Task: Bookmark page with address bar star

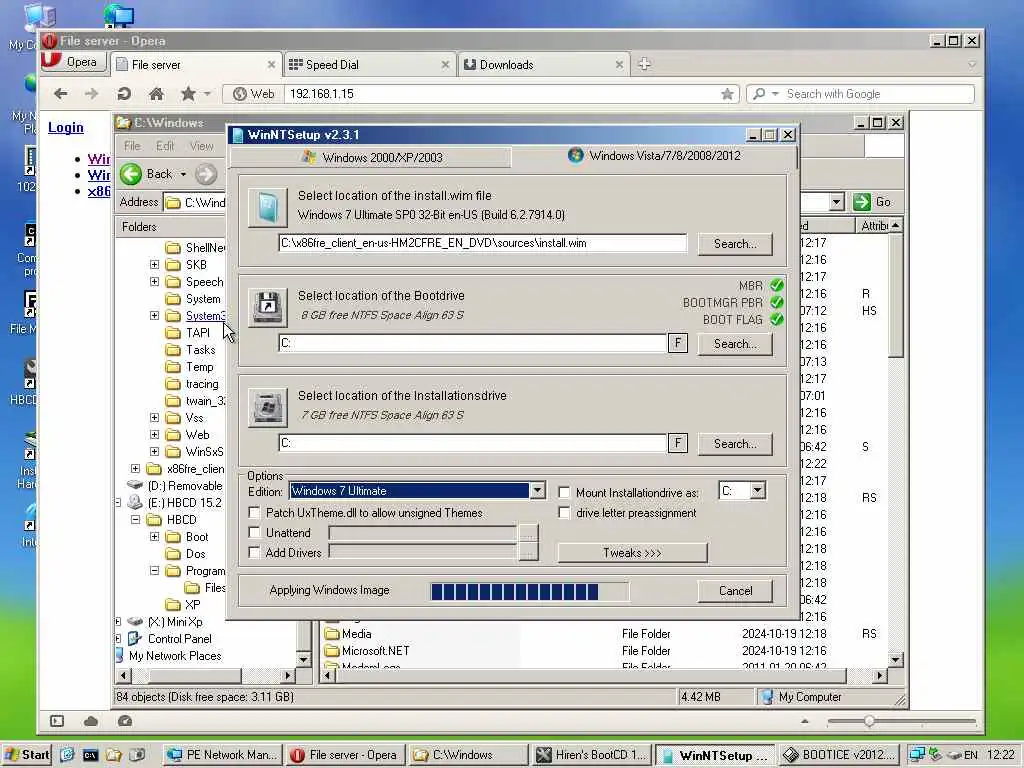Action: click(x=727, y=94)
